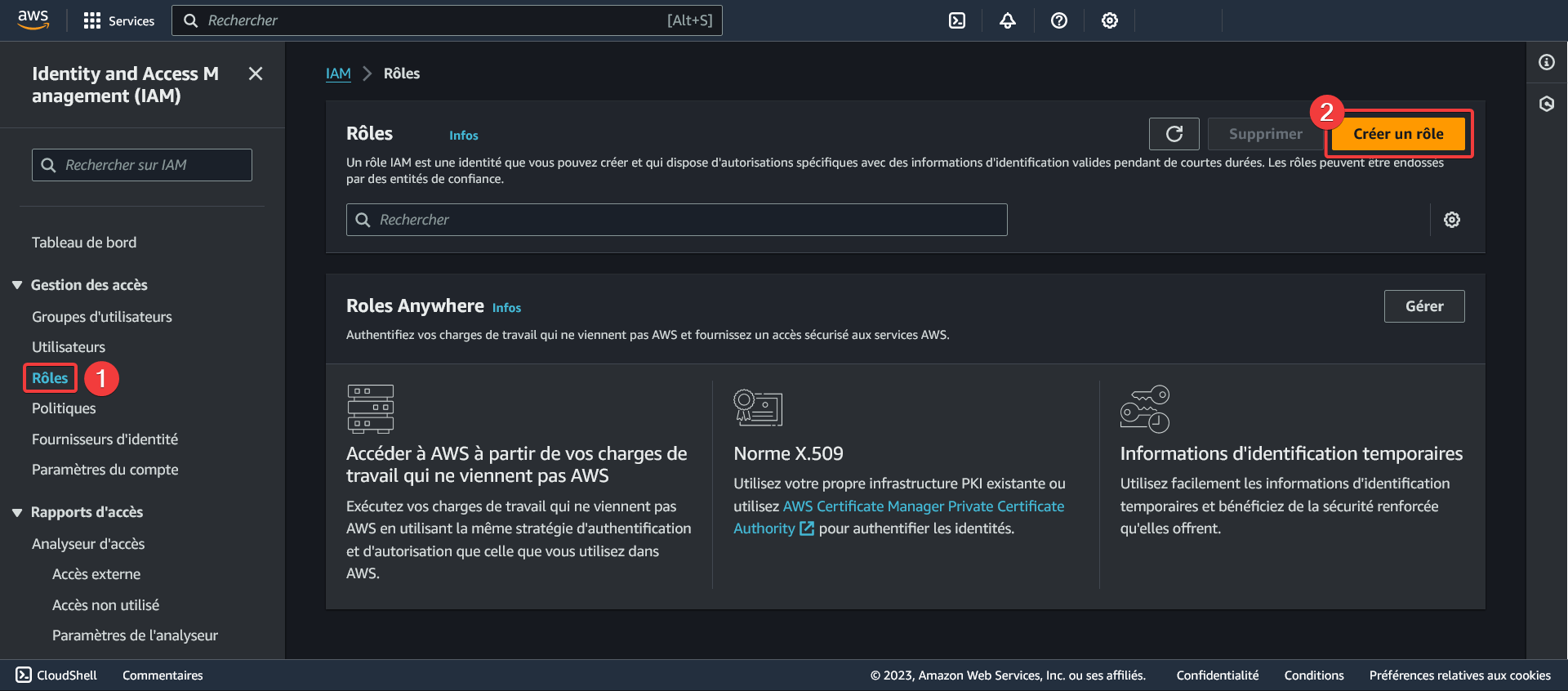Click the IAM breadcrumb link
Image resolution: width=1568 pixels, height=691 pixels.
click(338, 74)
